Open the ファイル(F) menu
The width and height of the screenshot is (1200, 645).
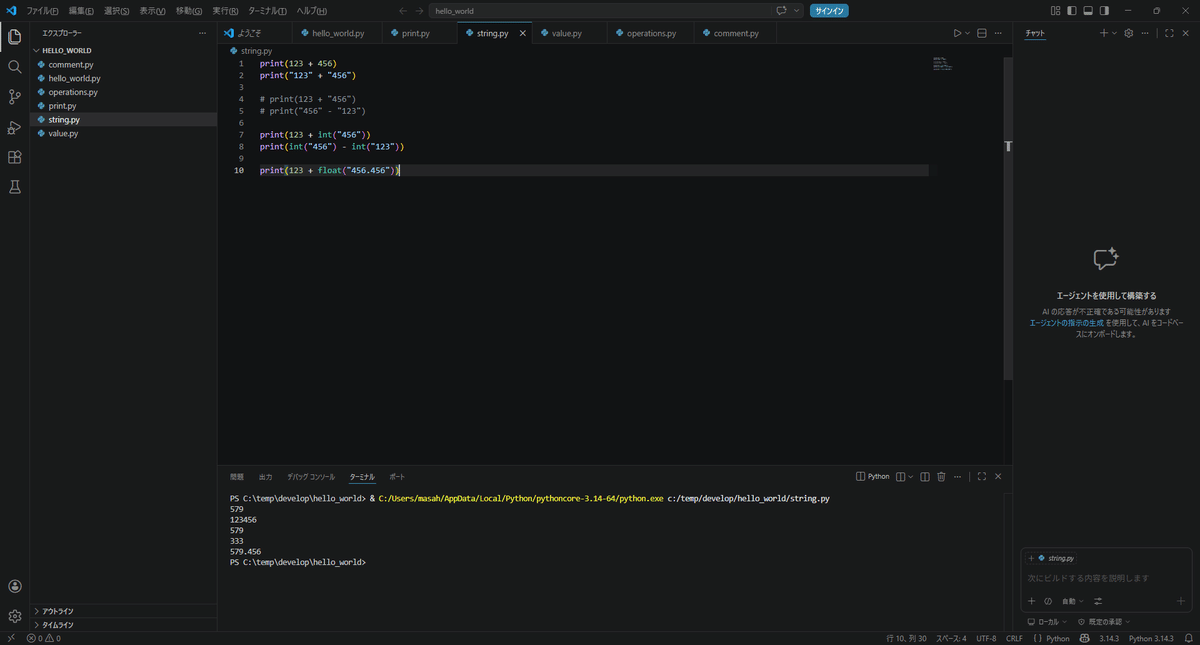pos(42,11)
